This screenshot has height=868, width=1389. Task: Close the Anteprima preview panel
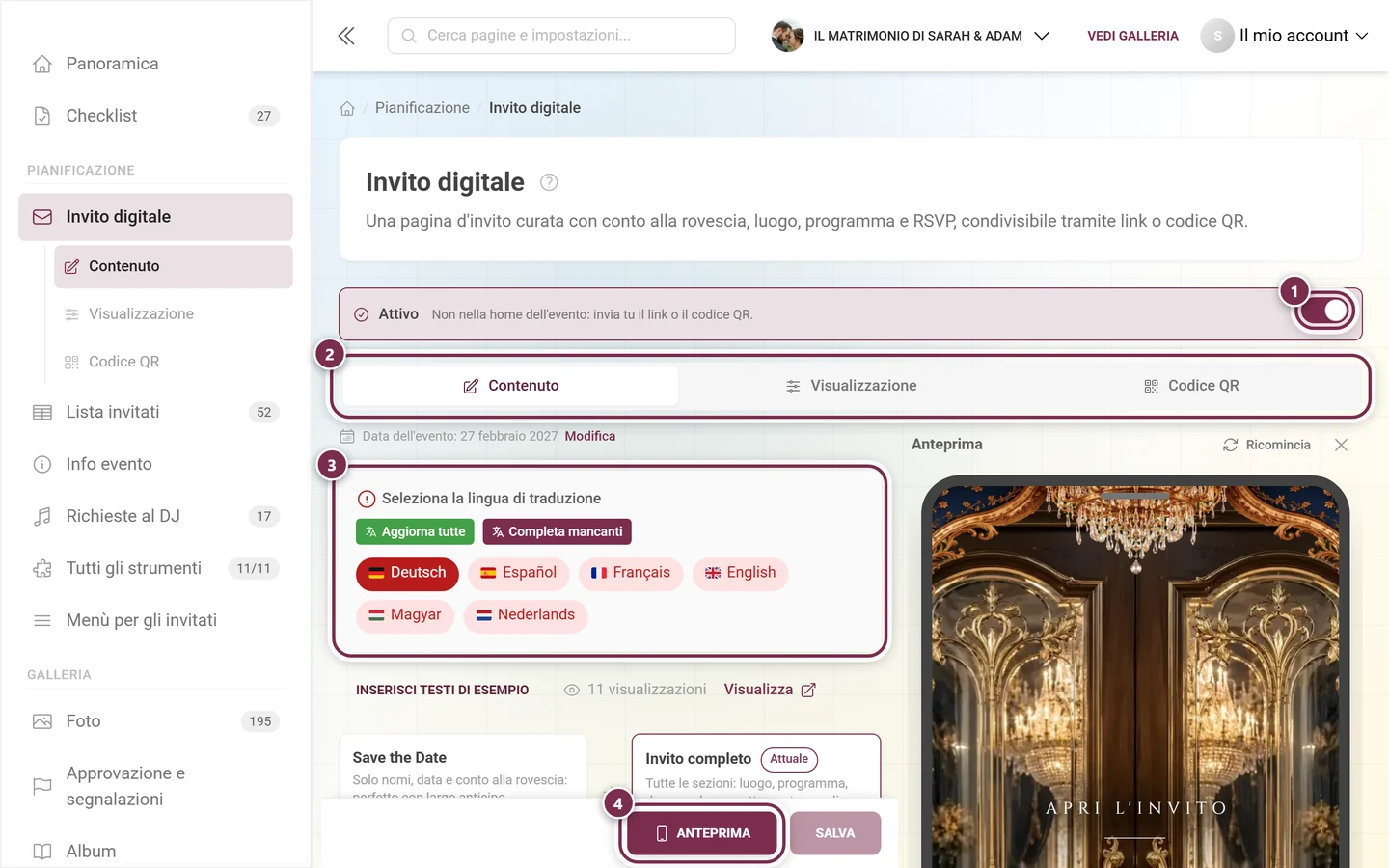tap(1341, 445)
